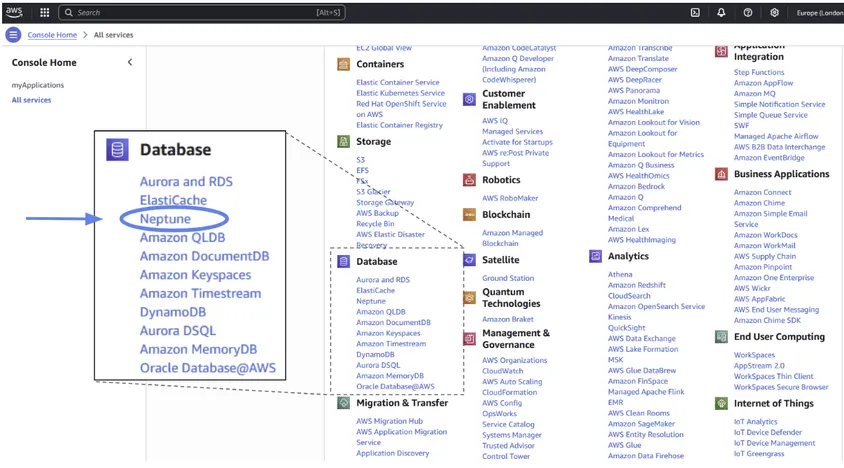The height and width of the screenshot is (468, 844).
Task: Click the Storage category icon
Action: pos(343,142)
